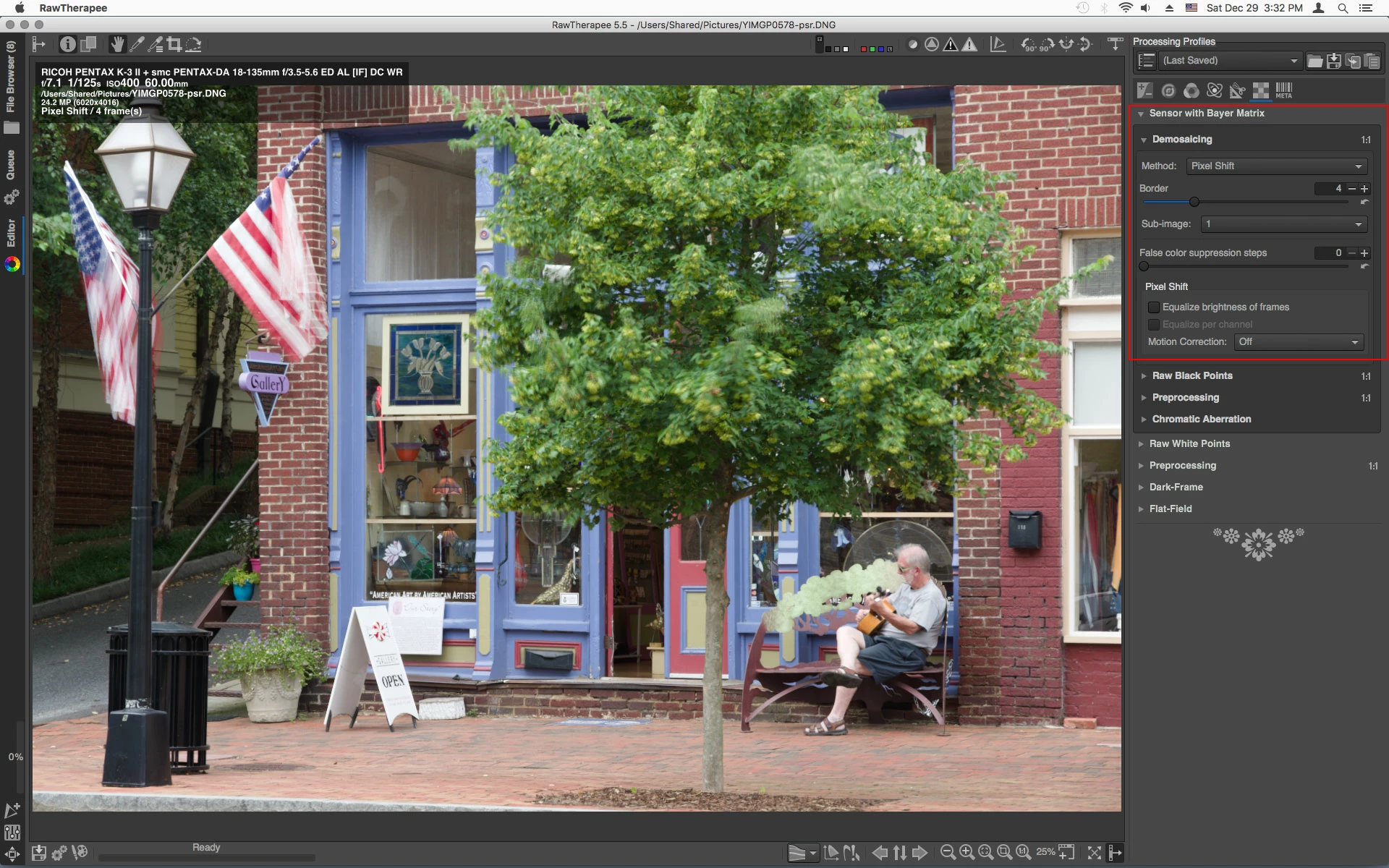The height and width of the screenshot is (868, 1389).
Task: Open the Sub-image selector
Action: (x=1283, y=224)
